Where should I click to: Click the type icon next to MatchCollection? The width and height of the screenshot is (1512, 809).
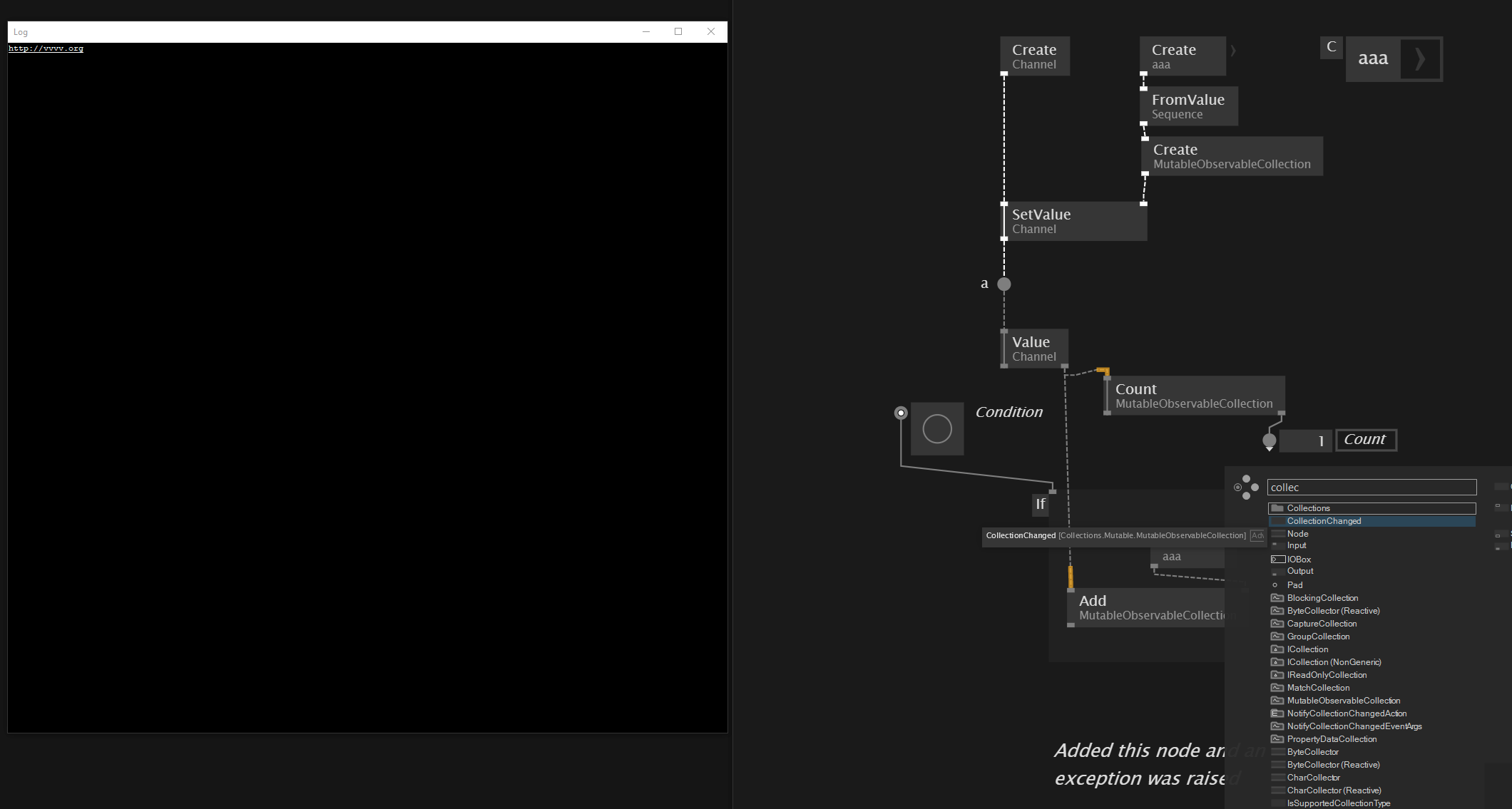[1277, 688]
